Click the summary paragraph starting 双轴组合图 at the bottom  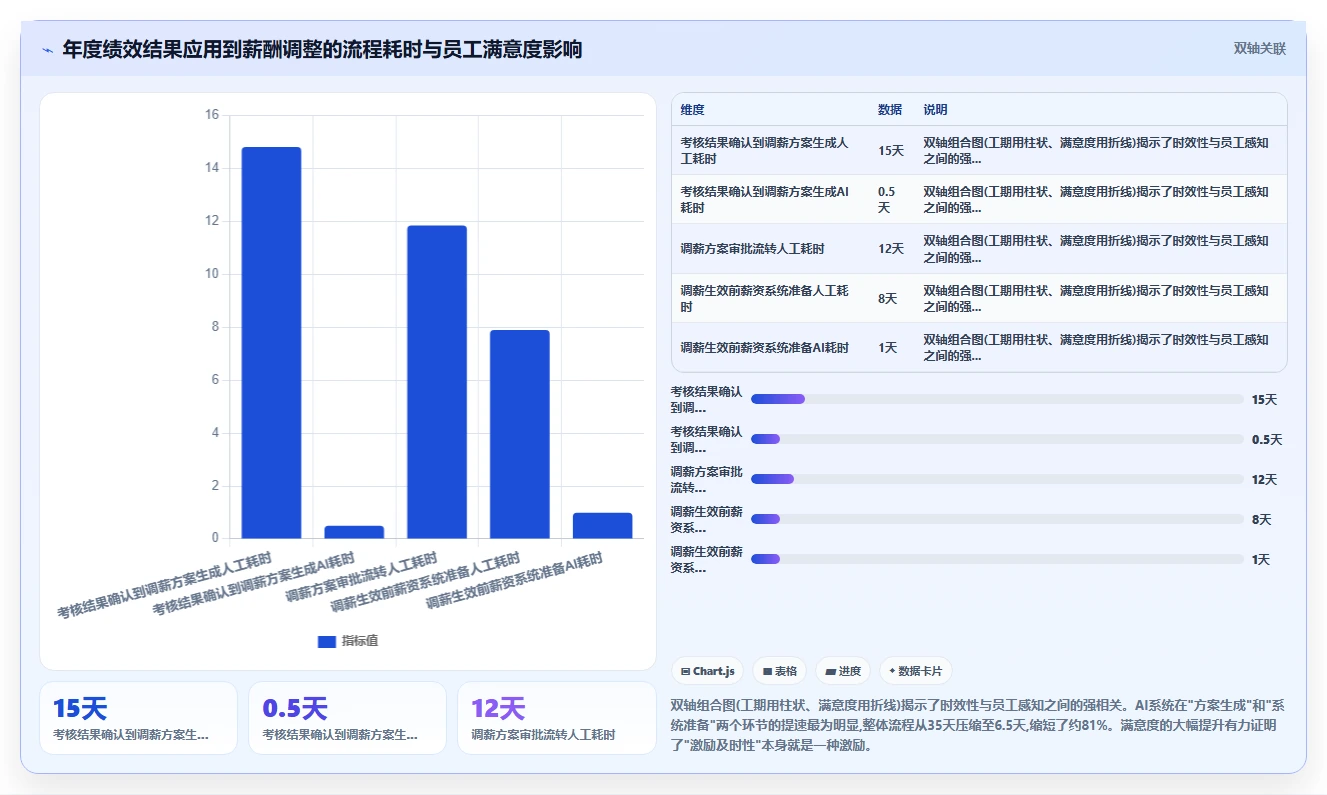point(977,724)
